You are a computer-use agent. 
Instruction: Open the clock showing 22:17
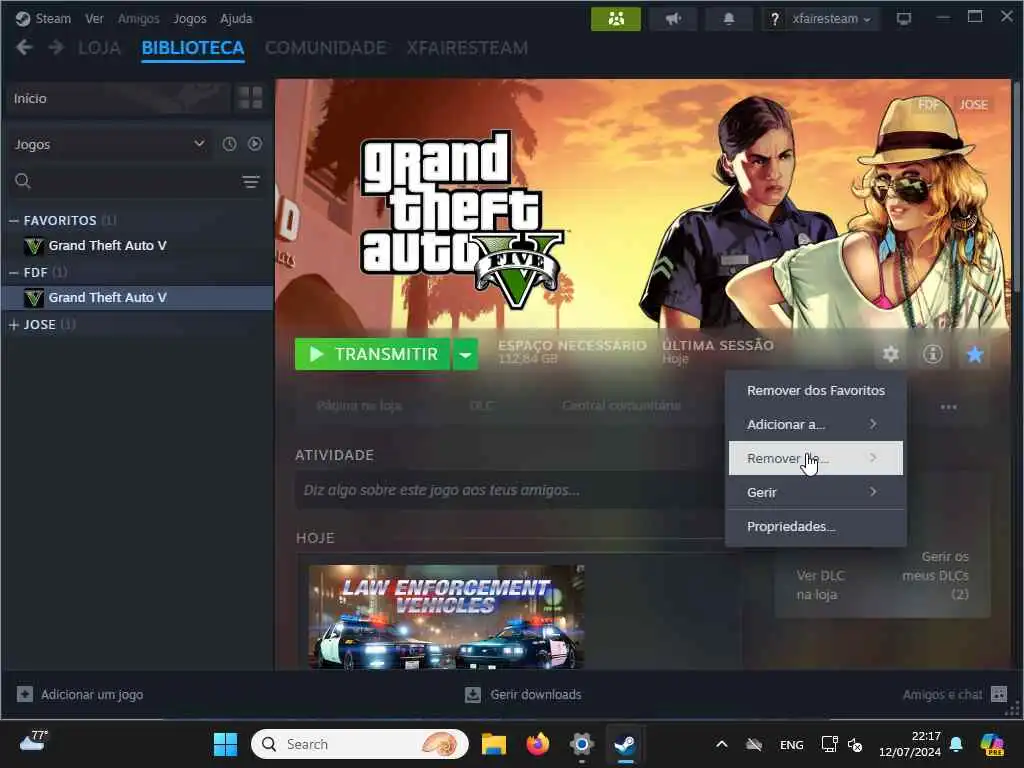(910, 744)
